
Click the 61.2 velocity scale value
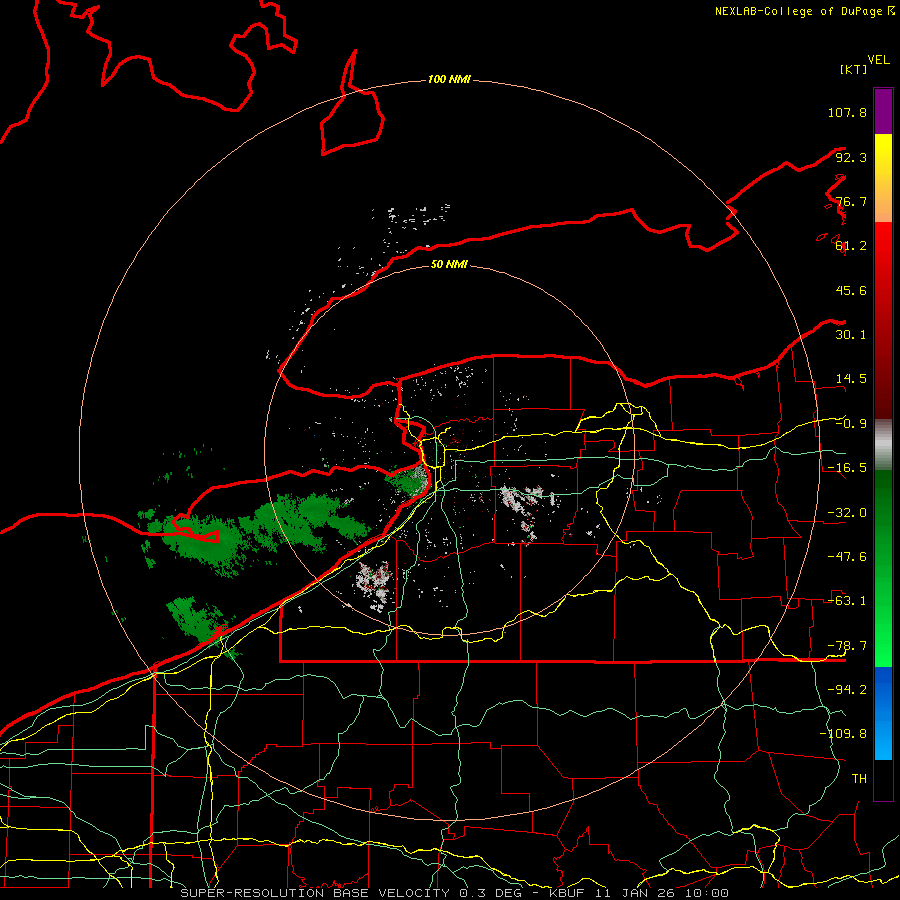coord(851,246)
